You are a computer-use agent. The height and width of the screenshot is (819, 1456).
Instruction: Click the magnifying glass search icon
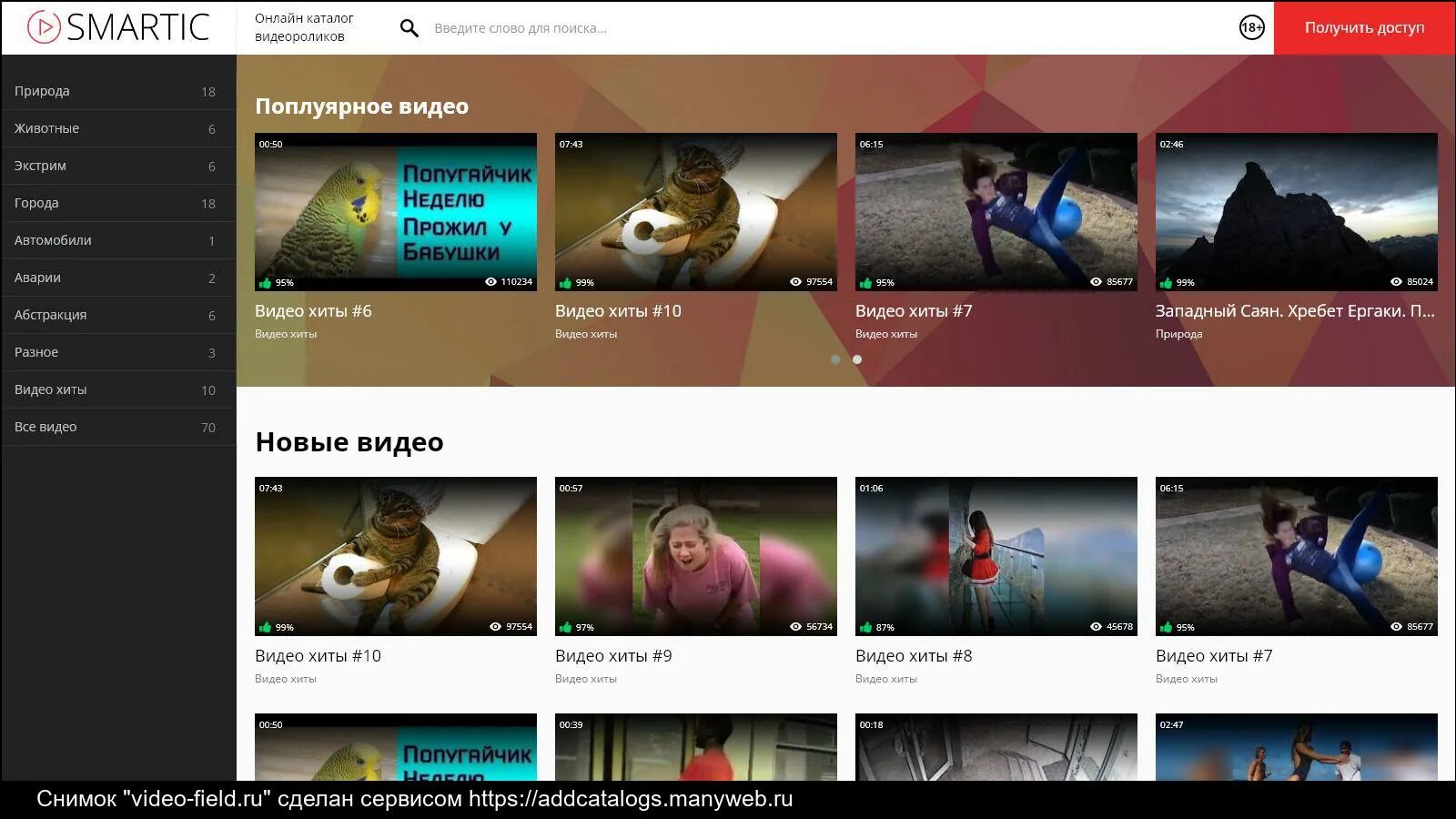pyautogui.click(x=409, y=28)
